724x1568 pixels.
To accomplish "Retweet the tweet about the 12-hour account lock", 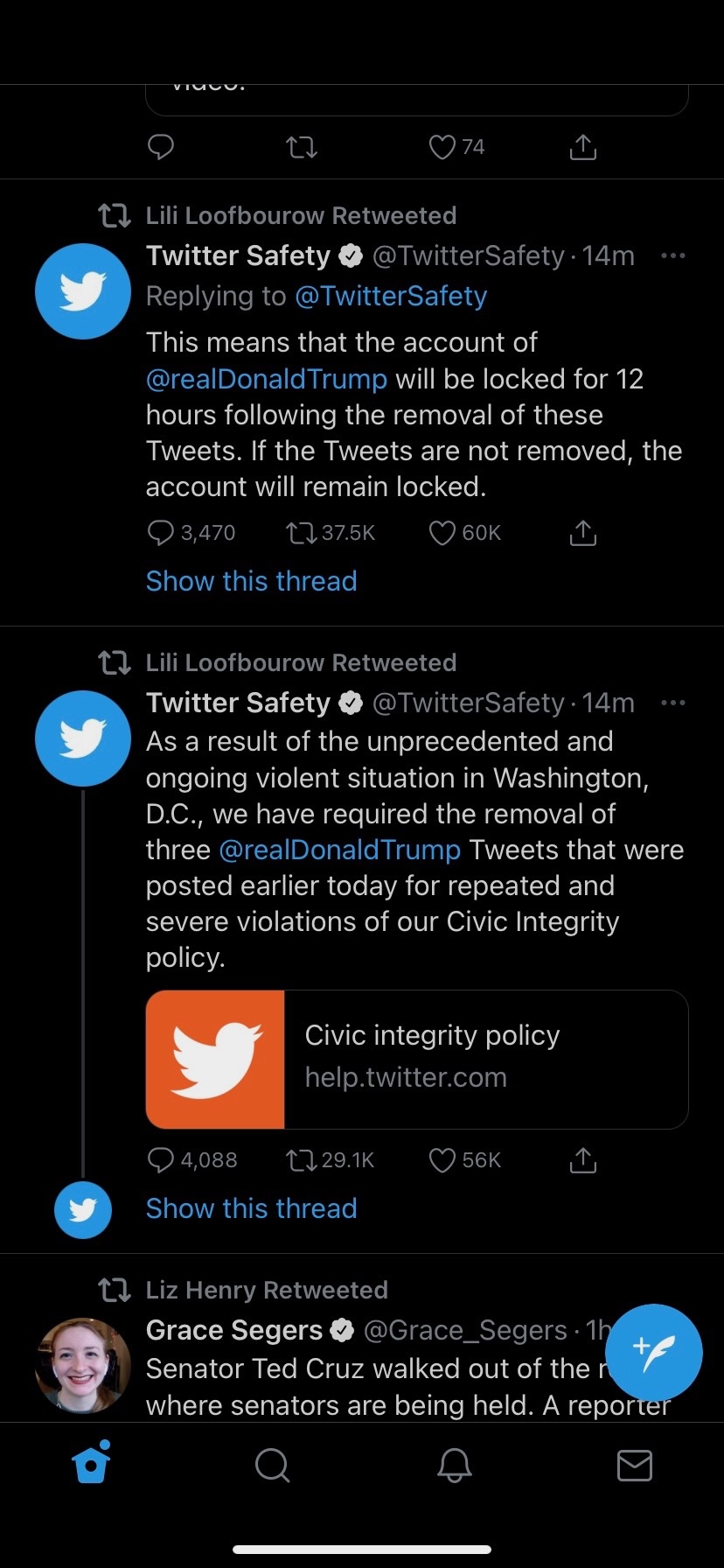I will pos(302,533).
